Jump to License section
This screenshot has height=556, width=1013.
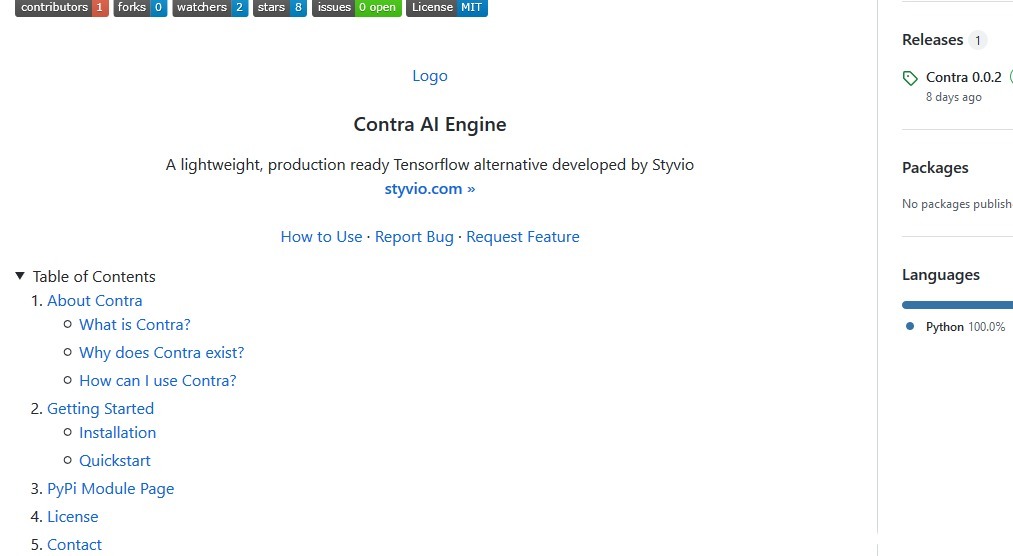(72, 517)
